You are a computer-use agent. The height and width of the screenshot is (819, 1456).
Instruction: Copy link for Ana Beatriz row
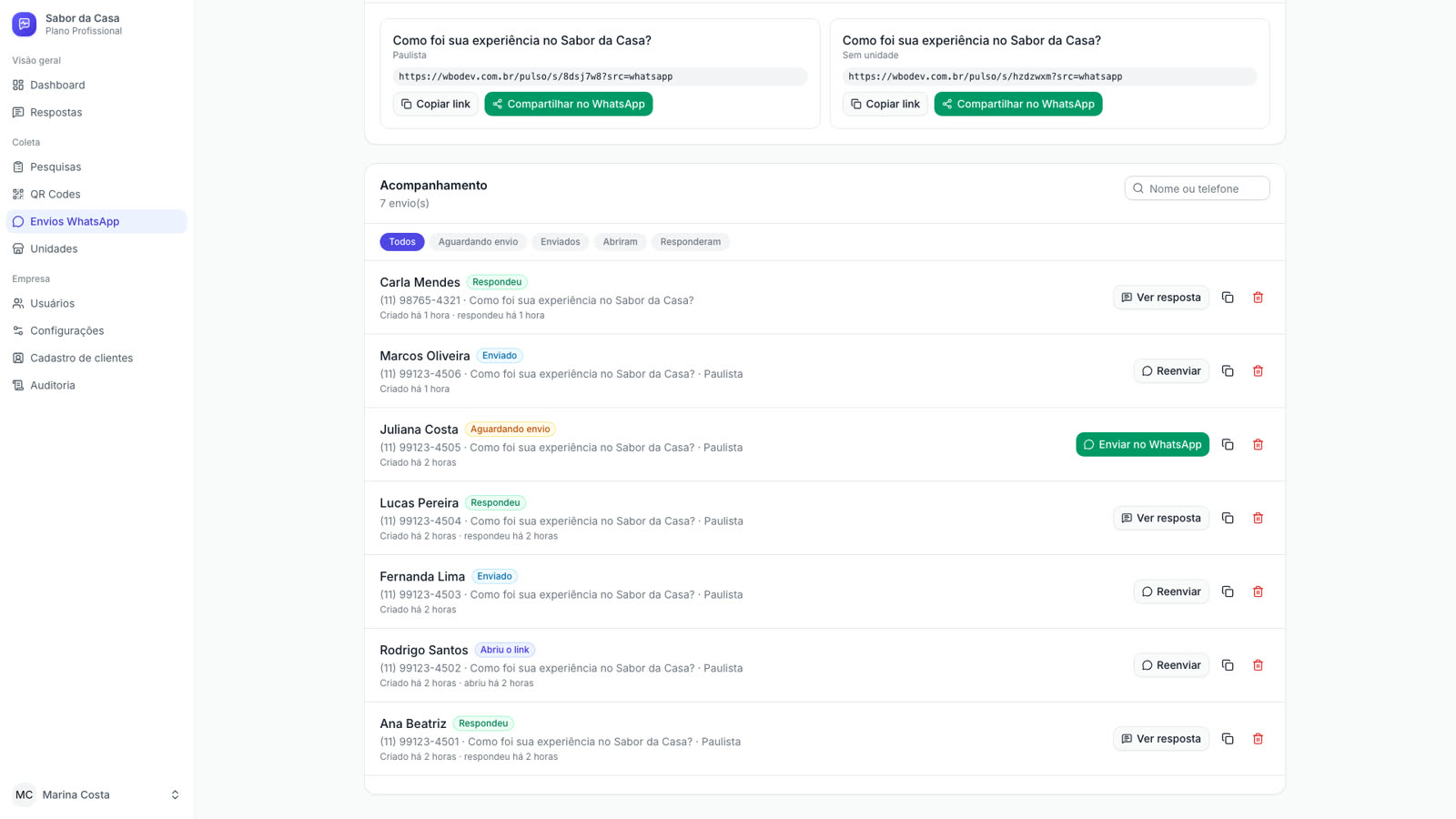click(x=1228, y=739)
